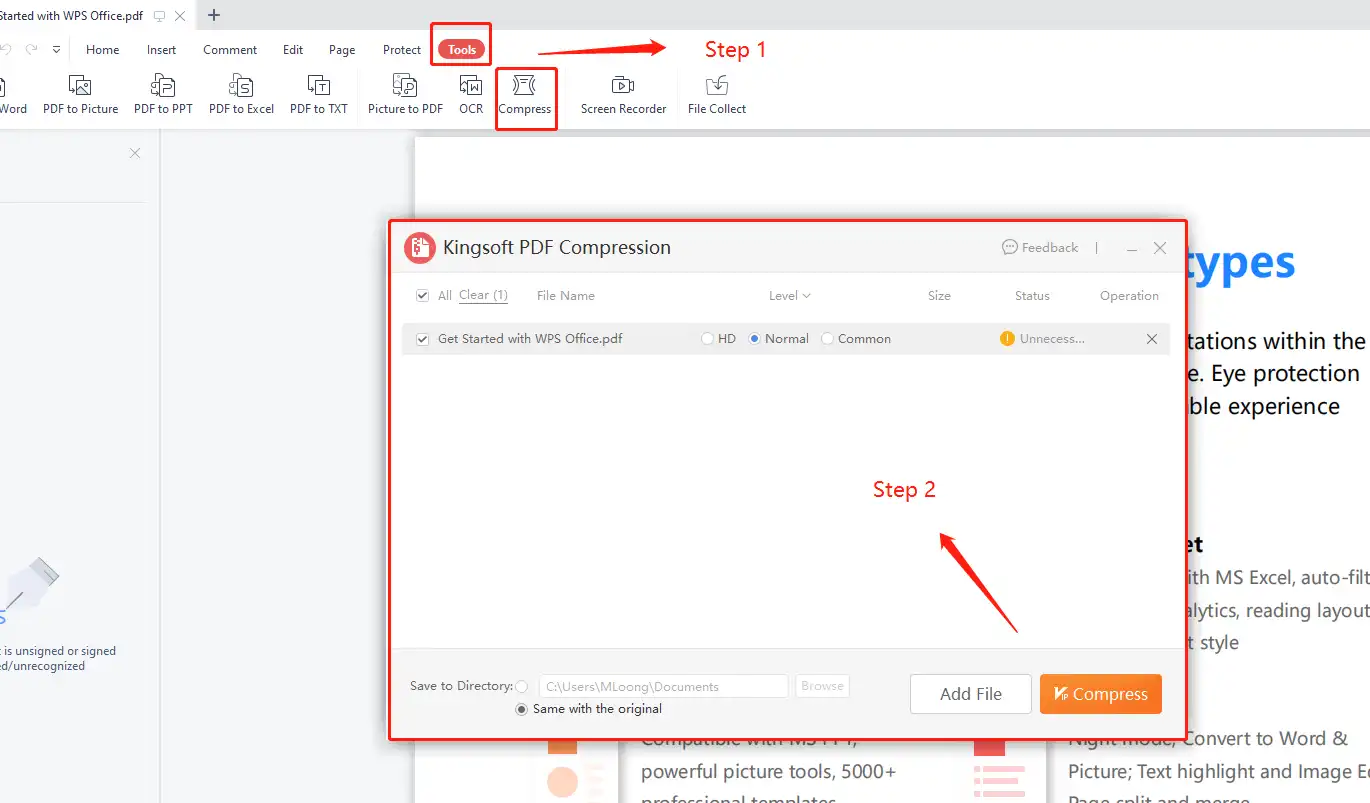Start the Screen Recorder tool
Screen dimensions: 1370x803
pos(623,95)
